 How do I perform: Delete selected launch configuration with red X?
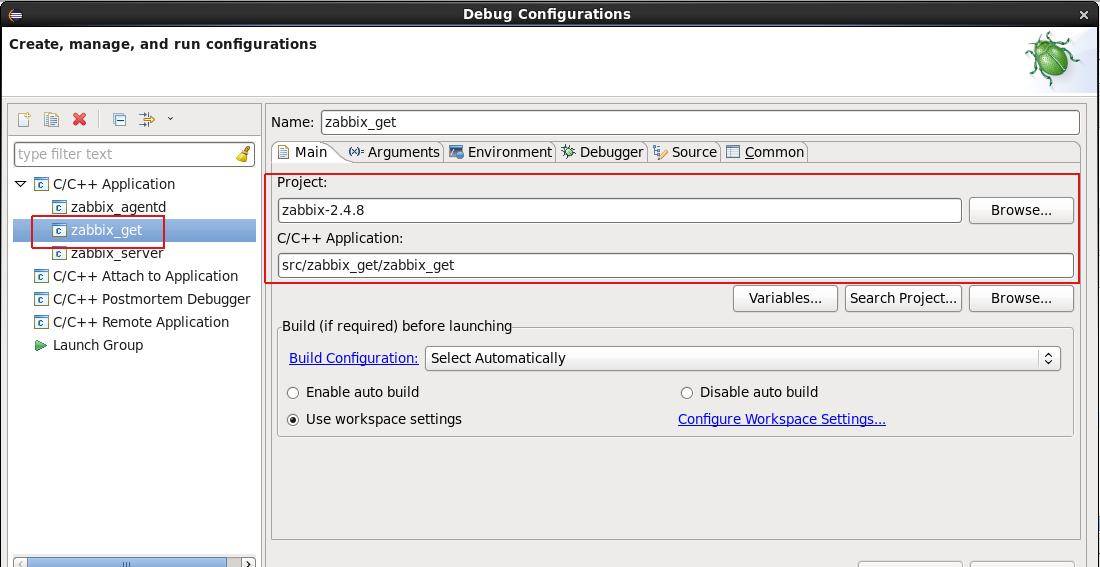(x=80, y=120)
